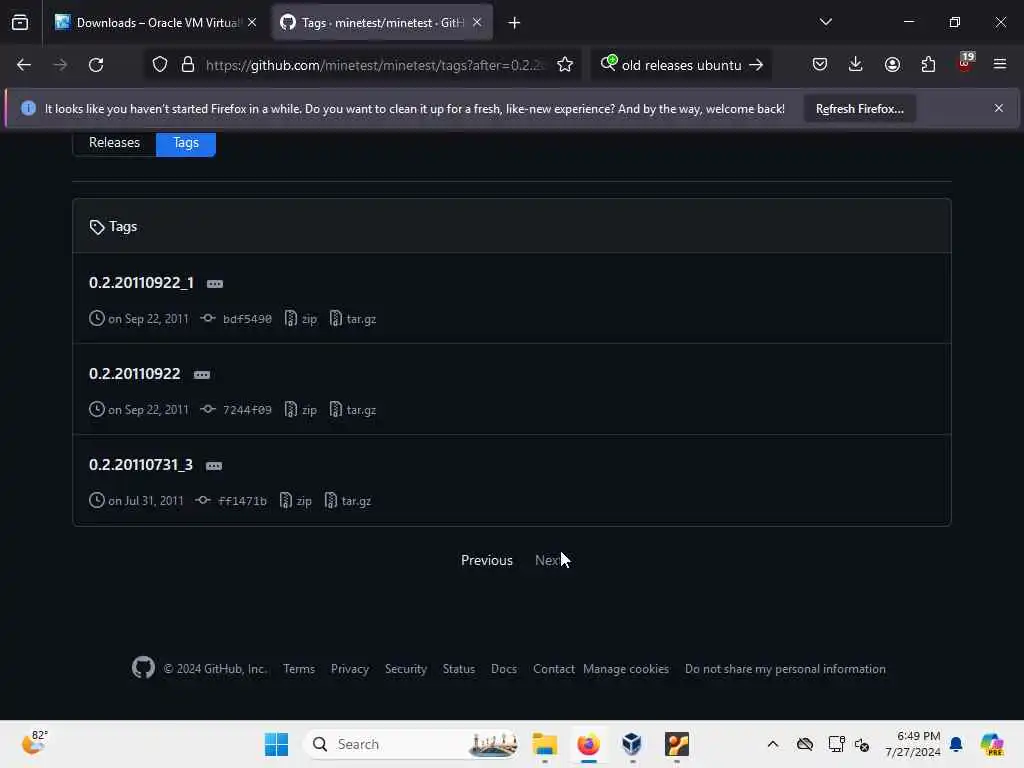Submit search with the arrow icon
Viewport: 1024px width, 768px height.
coord(756,65)
